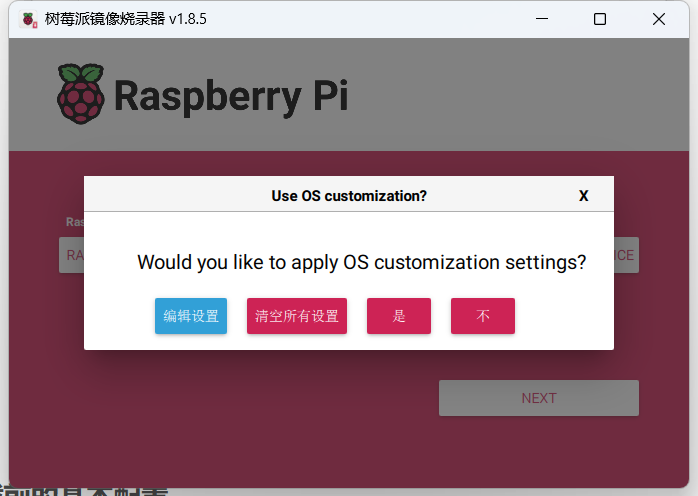Close the OS customization dialog with X
Image resolution: width=698 pixels, height=496 pixels.
tap(584, 196)
